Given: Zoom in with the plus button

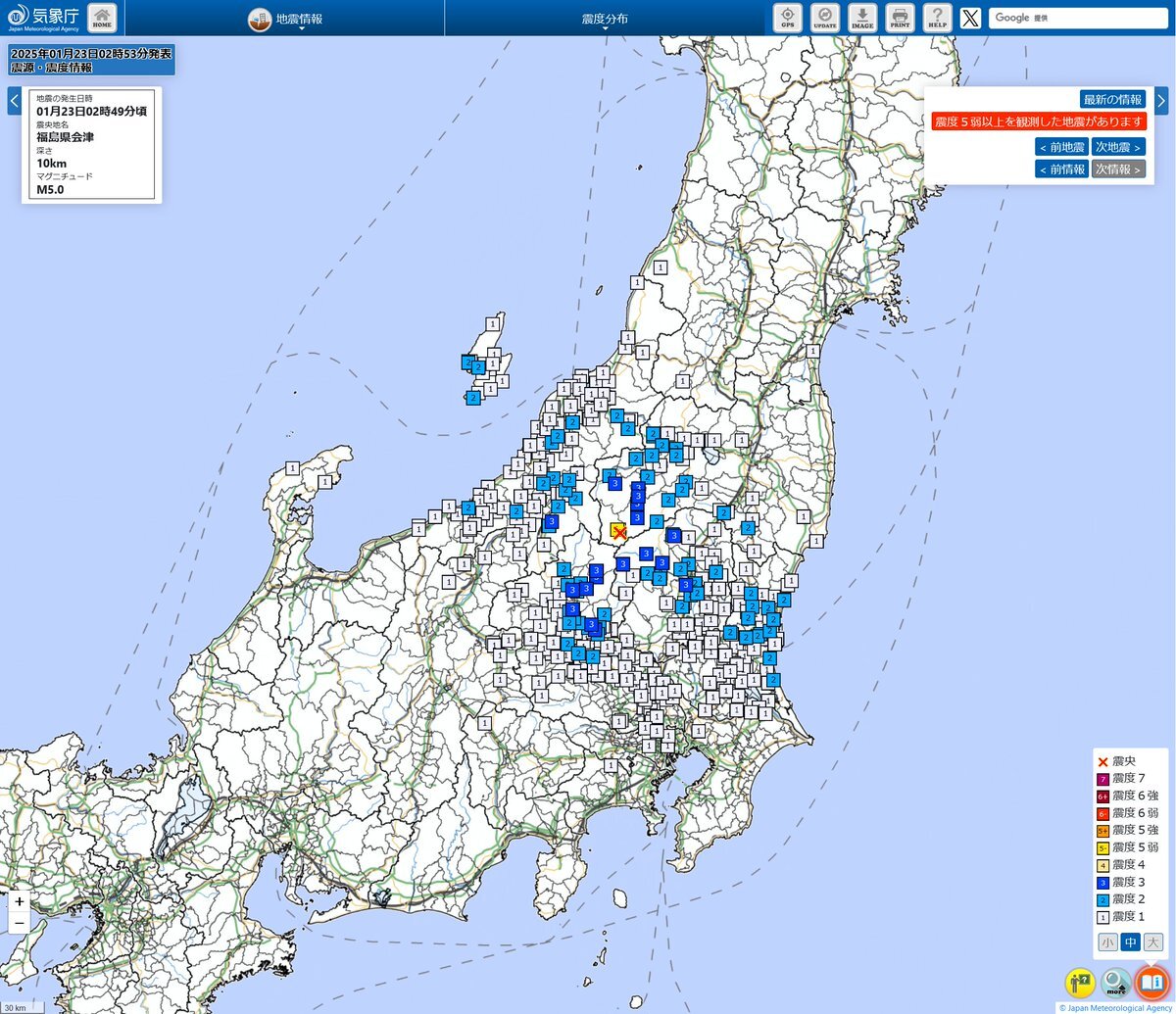Looking at the screenshot, I should (20, 901).
